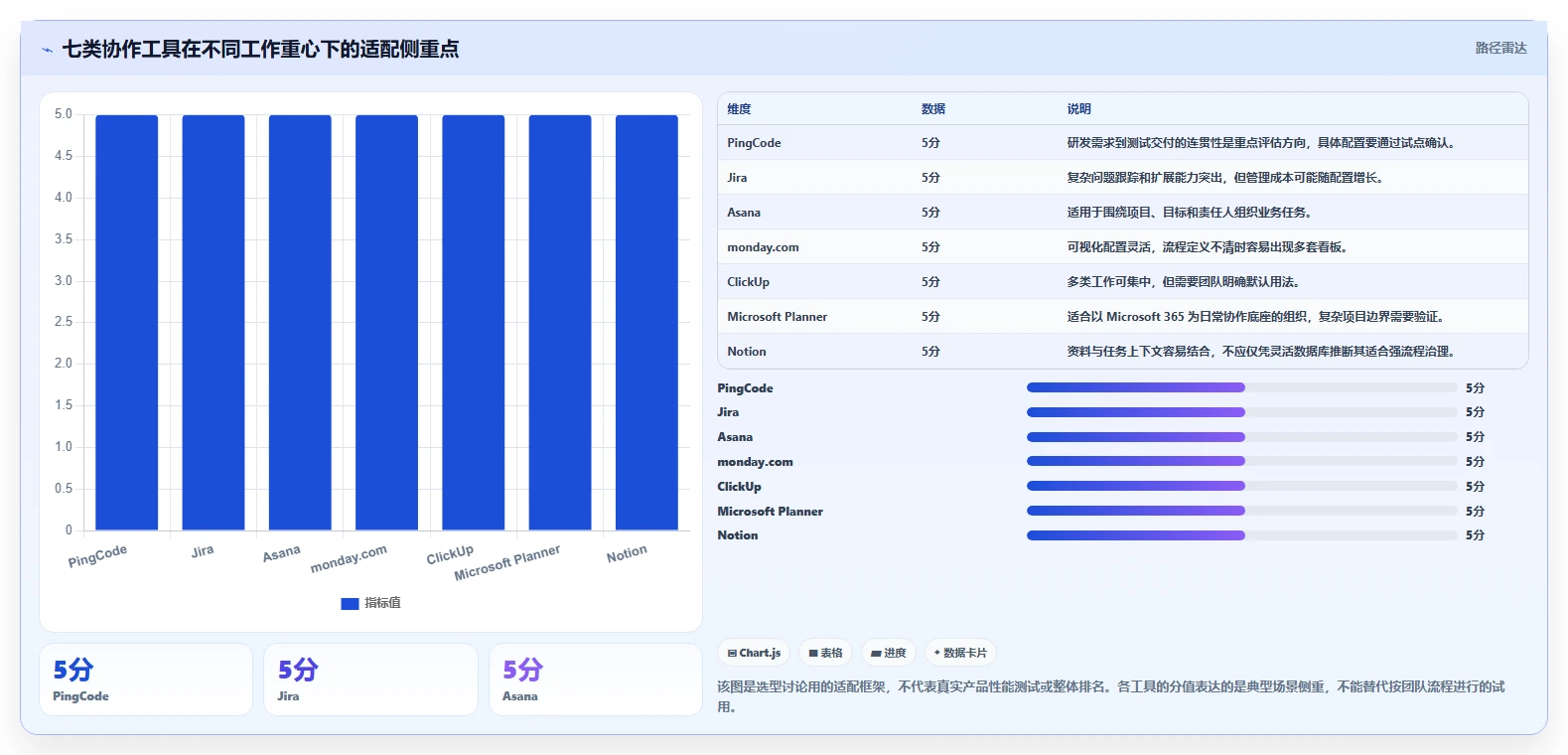Viewport: 1568px width, 755px height.
Task: Click the PingCode progress bar
Action: pyautogui.click(x=1242, y=387)
